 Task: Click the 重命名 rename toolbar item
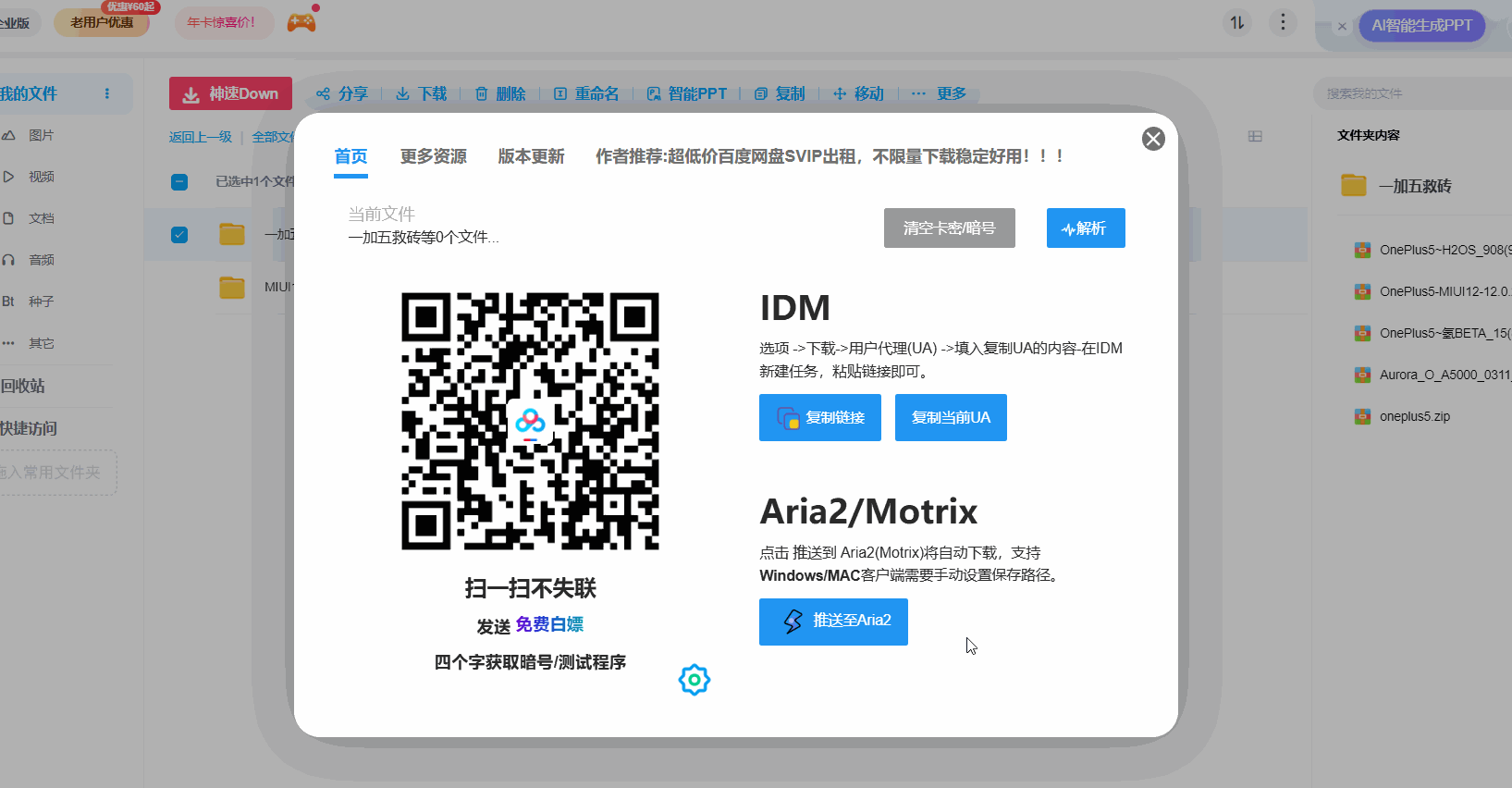[x=586, y=93]
